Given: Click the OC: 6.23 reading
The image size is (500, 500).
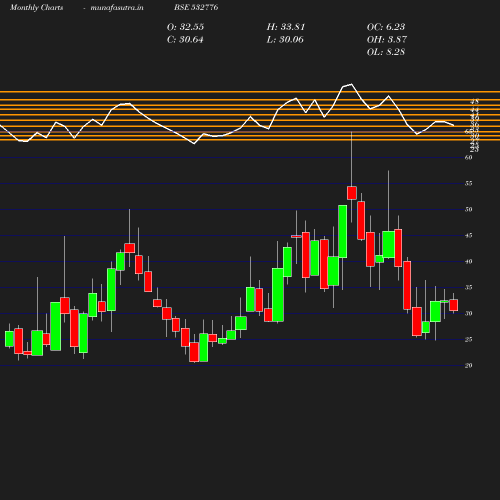Looking at the screenshot, I should pyautogui.click(x=386, y=27).
